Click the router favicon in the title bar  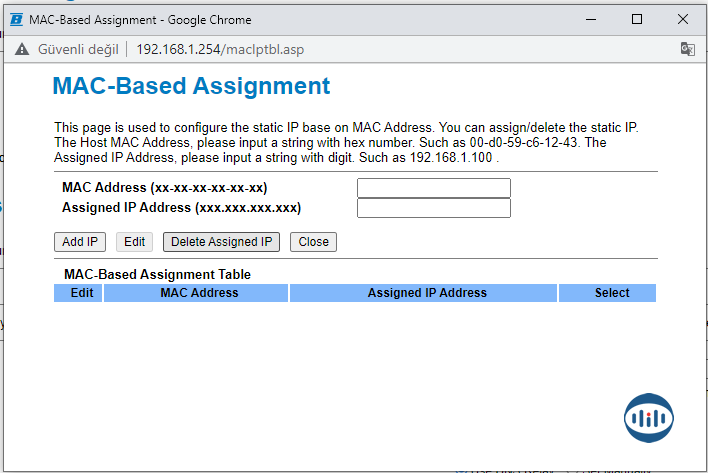(16, 19)
